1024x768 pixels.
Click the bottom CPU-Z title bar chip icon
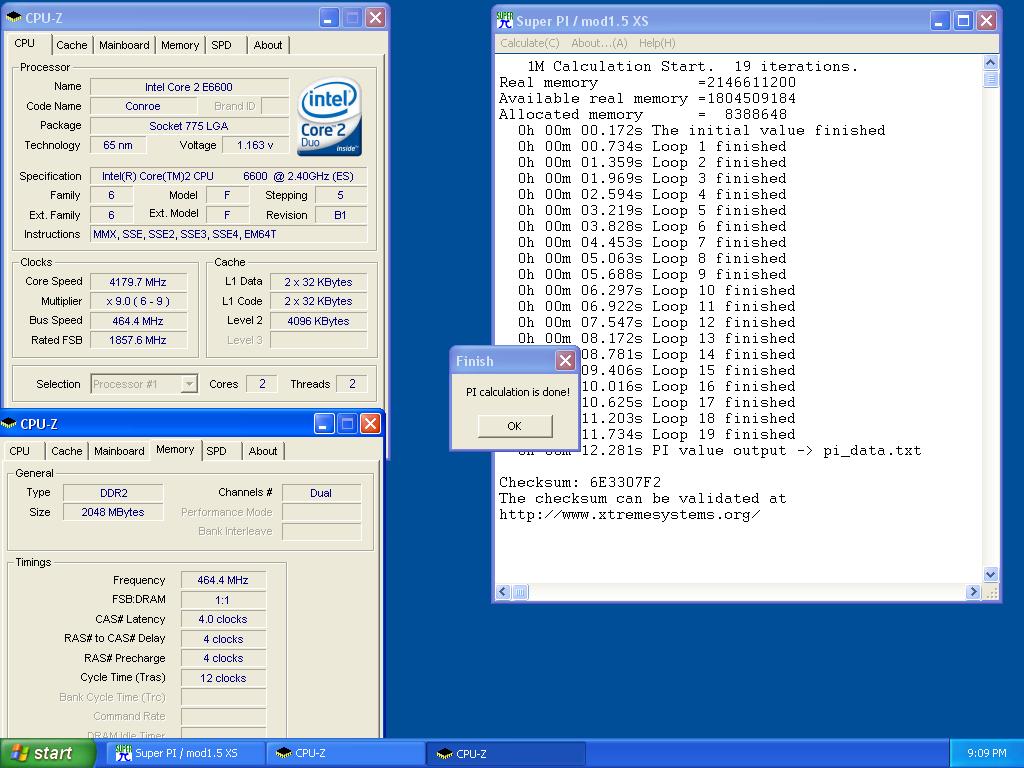pyautogui.click(x=8, y=424)
